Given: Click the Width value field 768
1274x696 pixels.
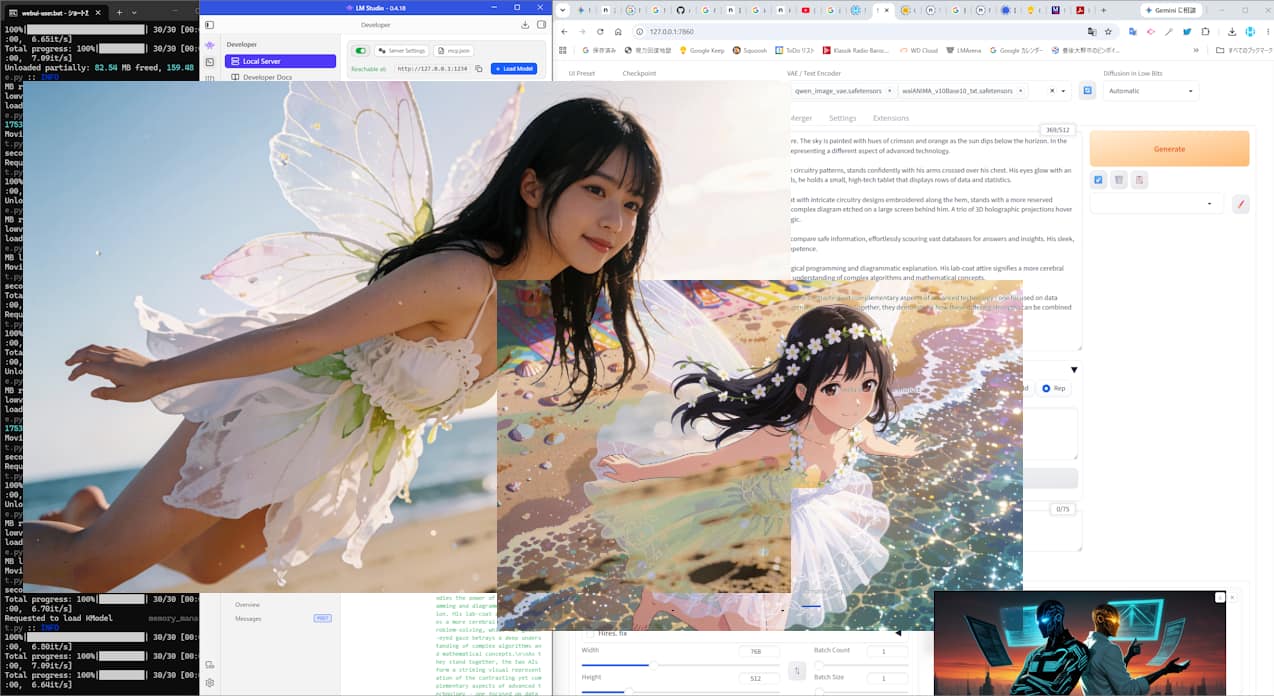Looking at the screenshot, I should tap(759, 651).
